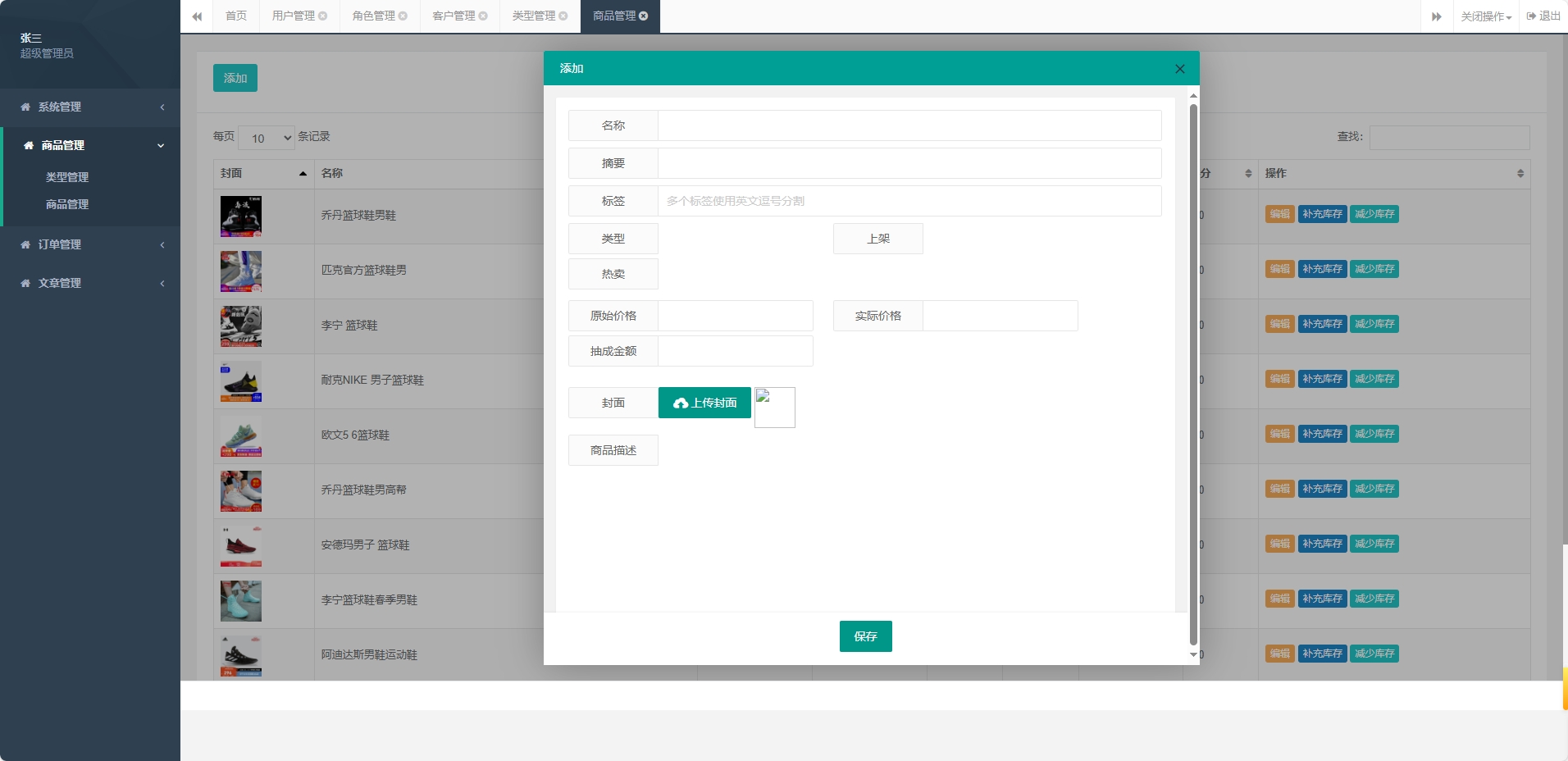Click the 保存 button in the dialog
The image size is (1568, 761).
tap(866, 636)
